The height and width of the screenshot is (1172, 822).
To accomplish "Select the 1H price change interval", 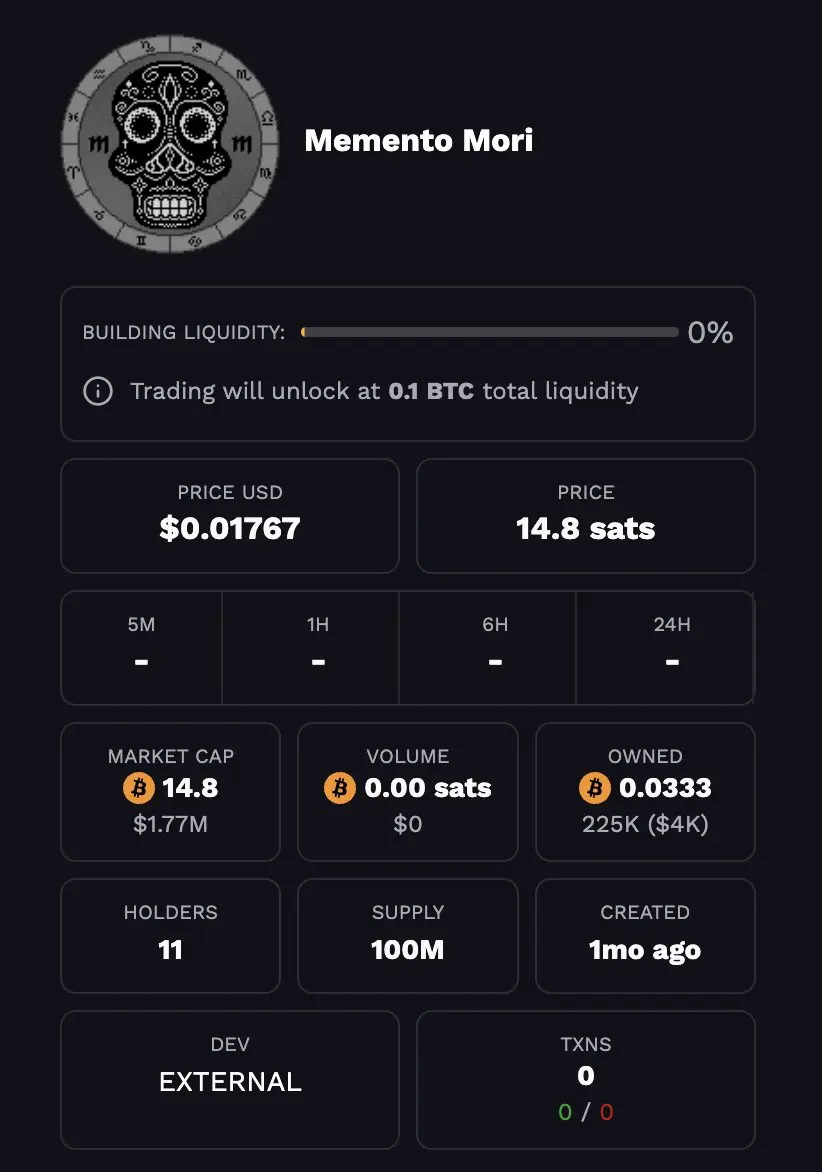I will [318, 648].
